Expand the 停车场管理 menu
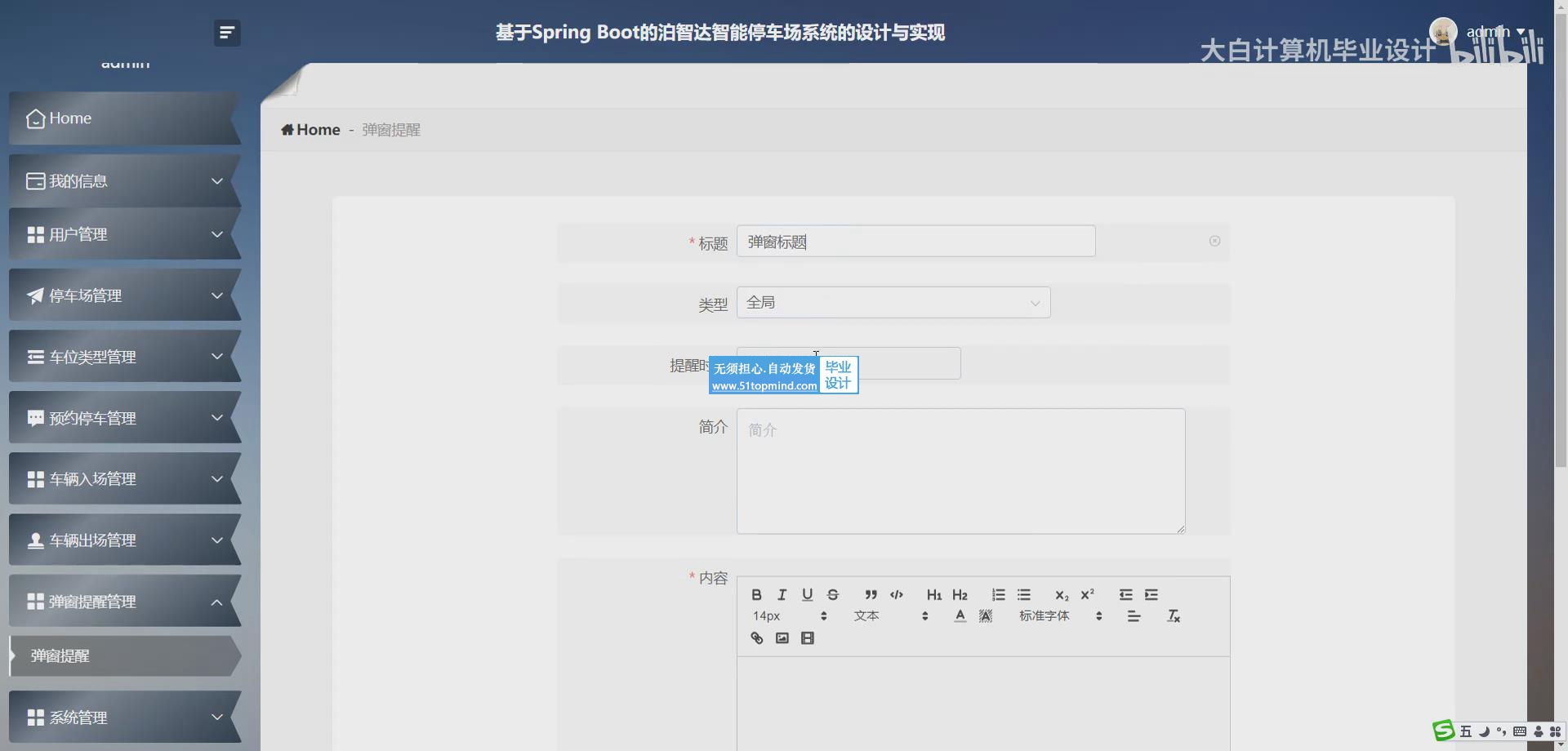The height and width of the screenshot is (751, 1568). pos(124,296)
